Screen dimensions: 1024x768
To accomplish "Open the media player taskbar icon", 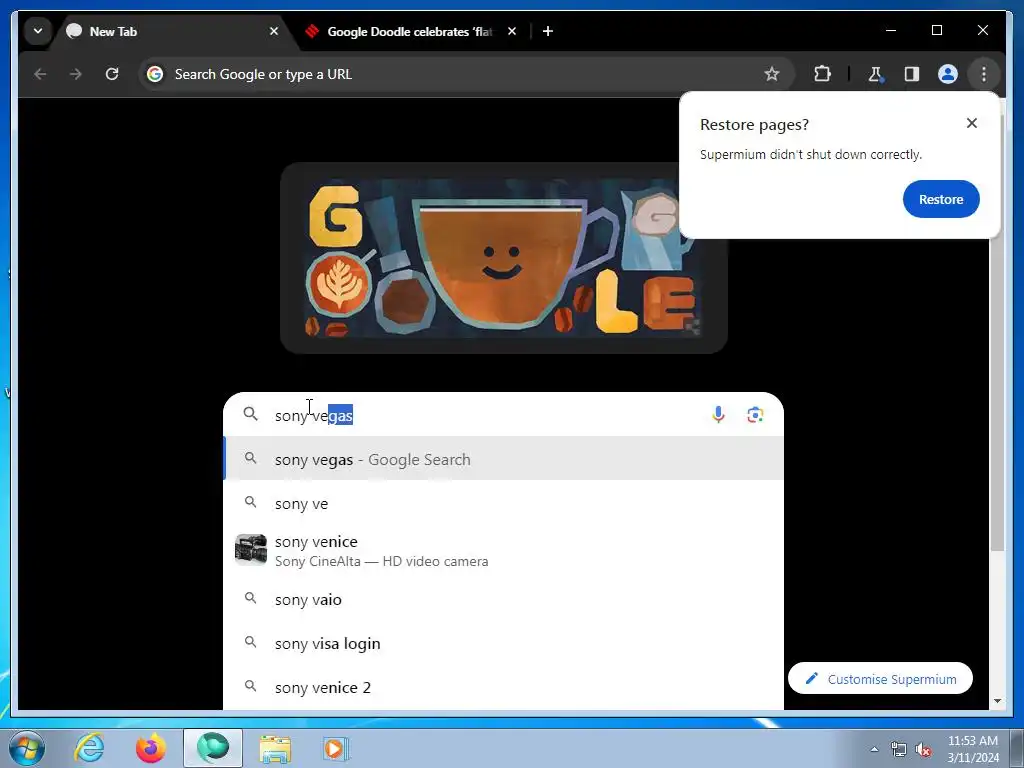I will pyautogui.click(x=336, y=748).
